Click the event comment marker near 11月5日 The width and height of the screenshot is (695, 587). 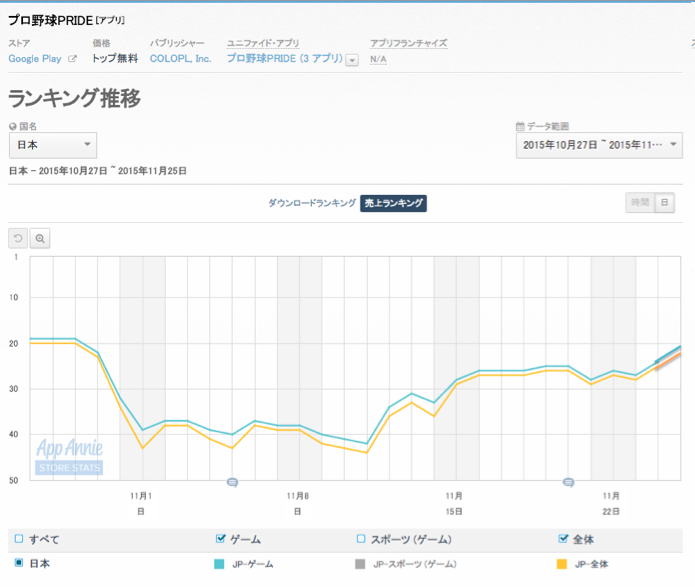[x=232, y=482]
